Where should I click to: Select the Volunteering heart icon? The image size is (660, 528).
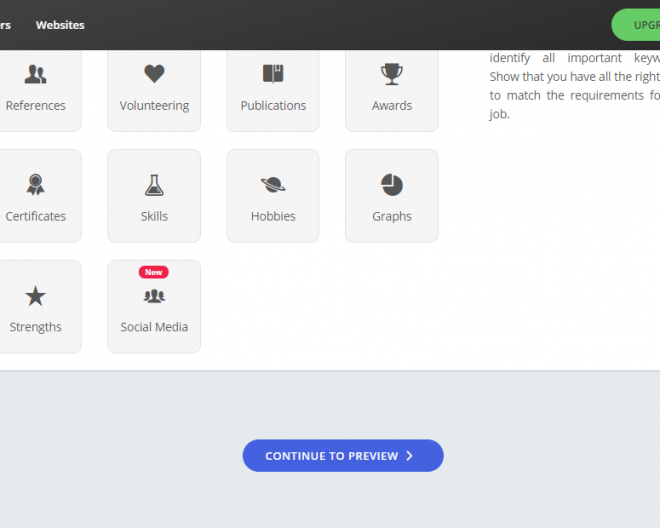[154, 74]
